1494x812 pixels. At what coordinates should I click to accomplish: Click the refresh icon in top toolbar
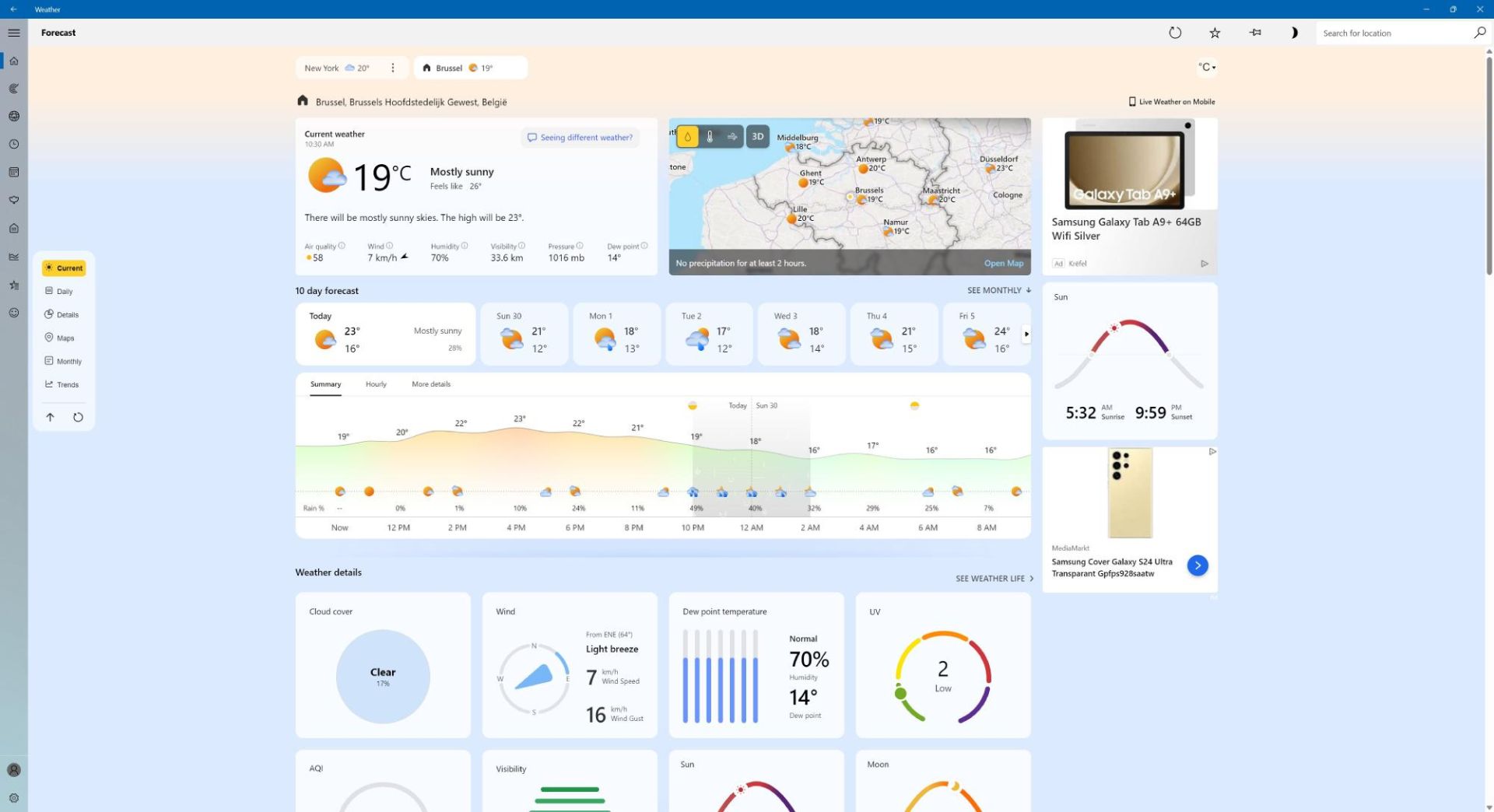click(x=1175, y=33)
